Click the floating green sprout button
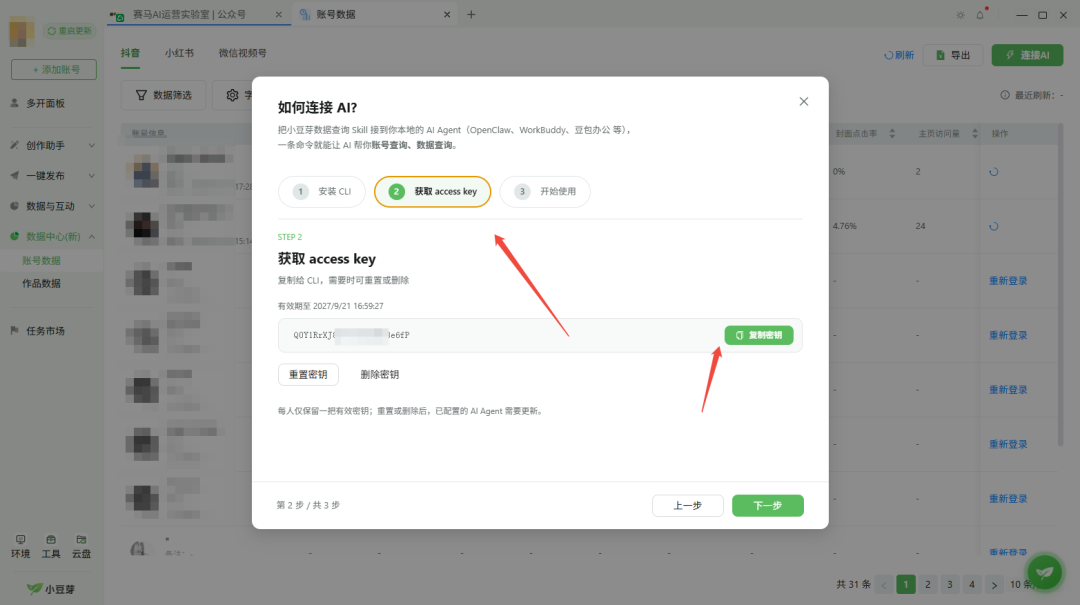The image size is (1080, 605). point(1044,572)
